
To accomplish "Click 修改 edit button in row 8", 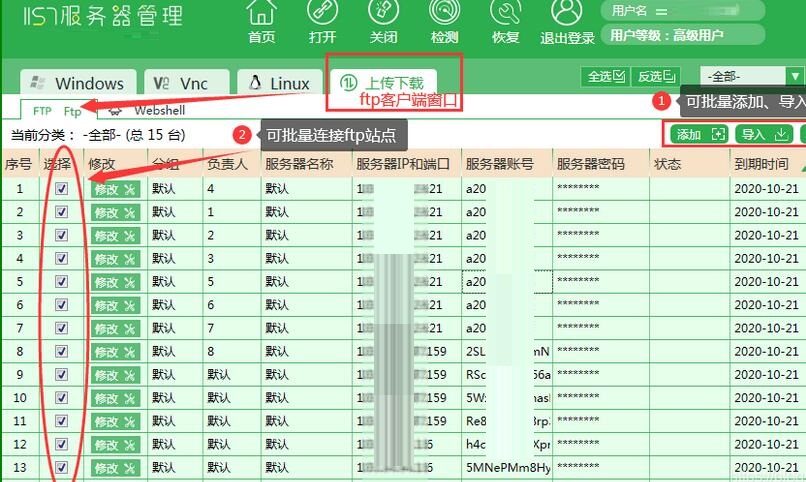I will pos(116,351).
